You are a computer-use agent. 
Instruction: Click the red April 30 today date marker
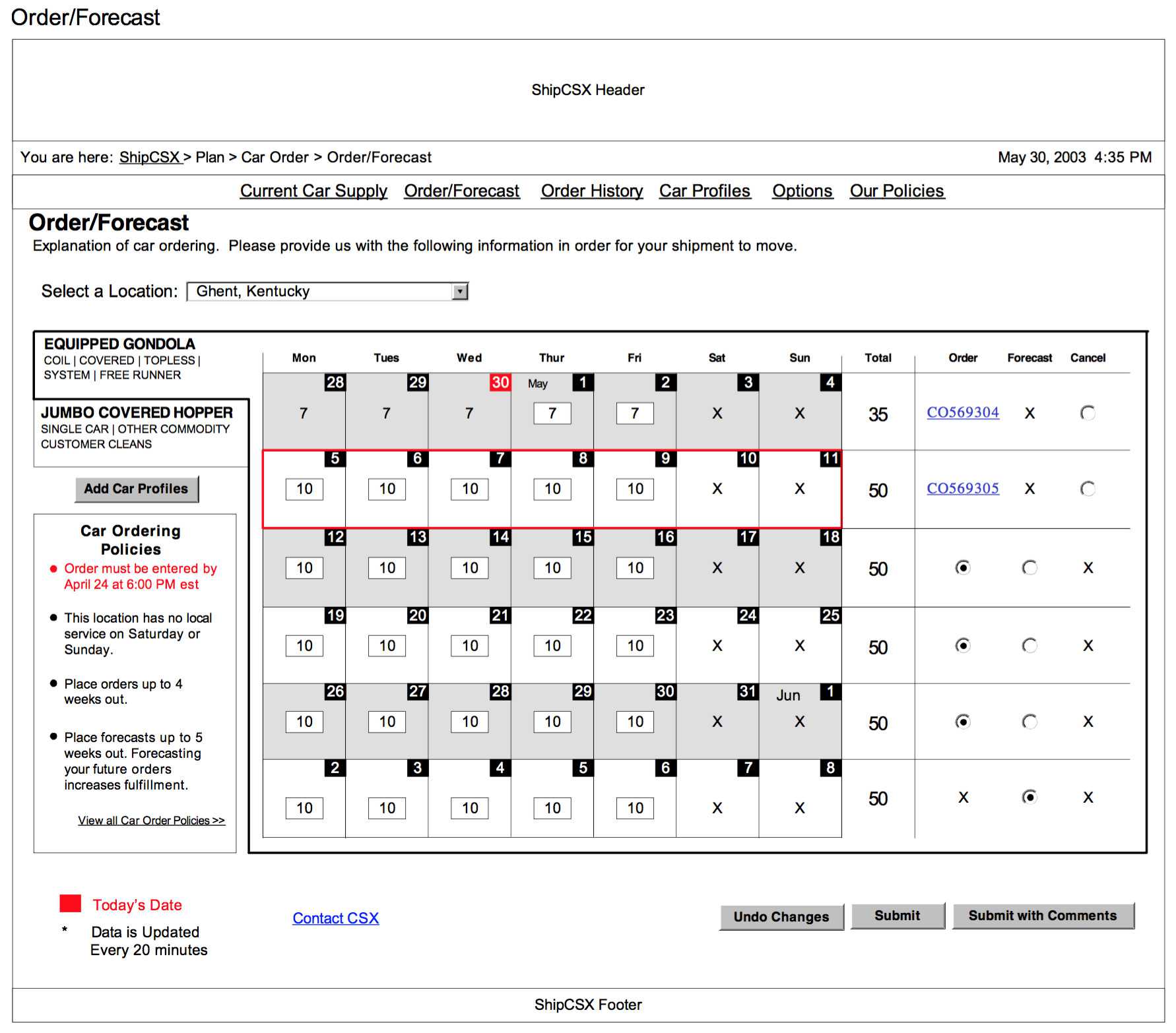point(500,383)
